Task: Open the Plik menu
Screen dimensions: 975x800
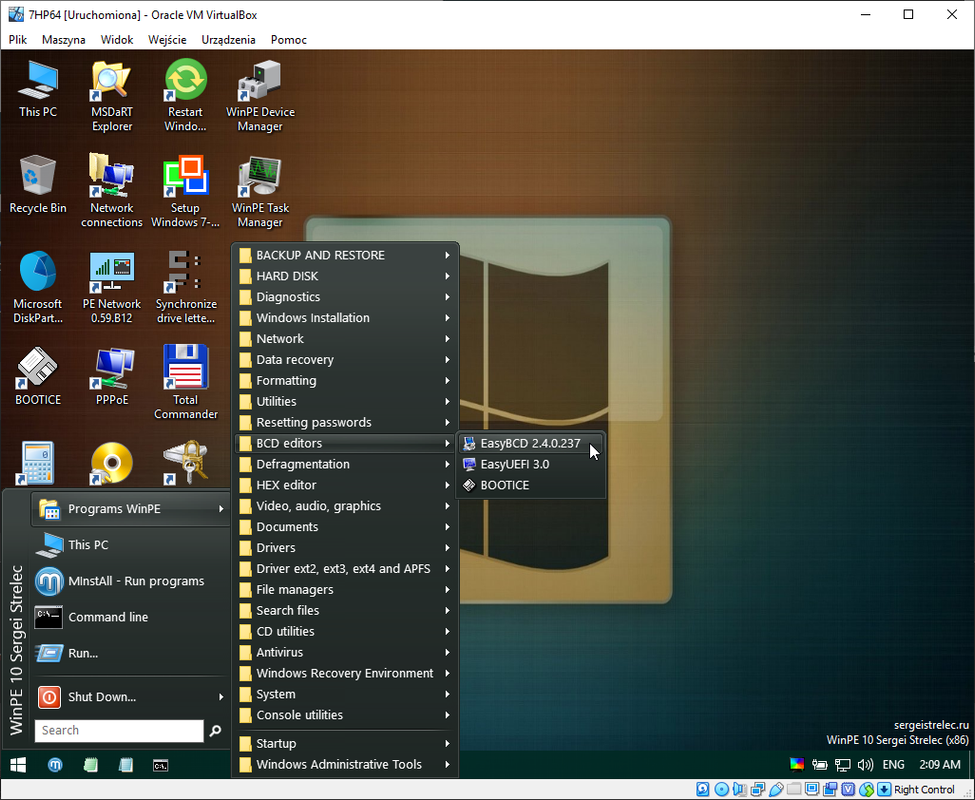Action: pyautogui.click(x=17, y=39)
